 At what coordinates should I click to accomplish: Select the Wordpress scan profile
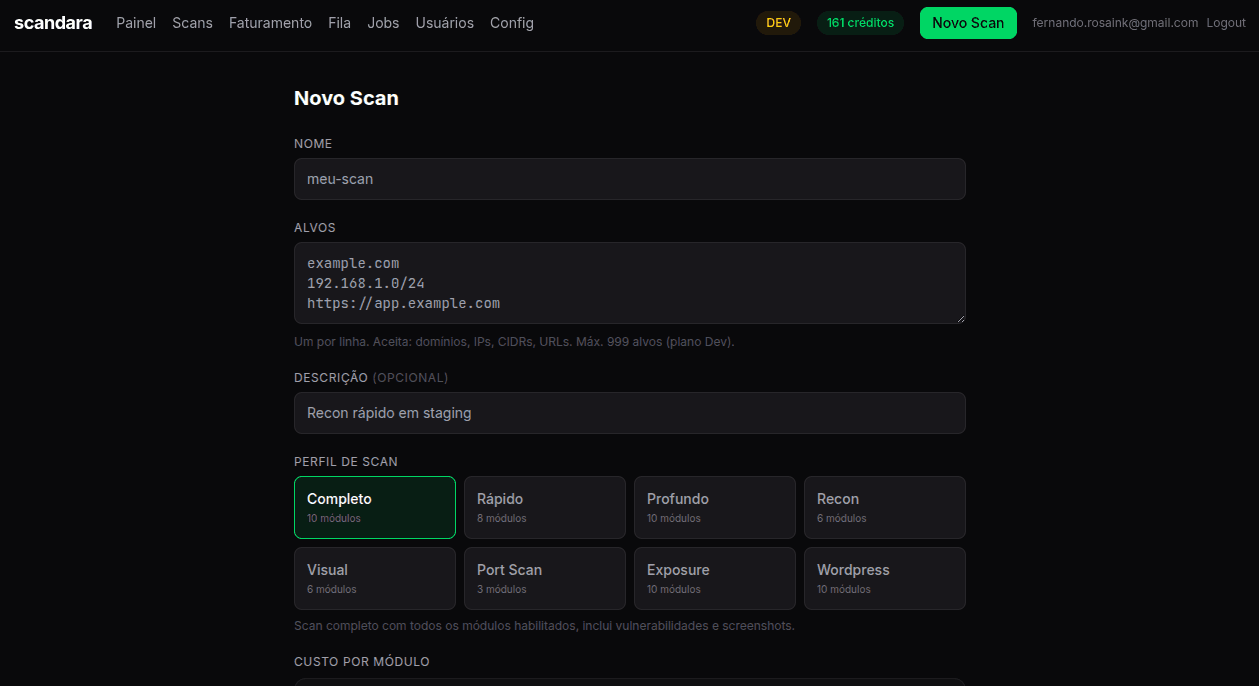pyautogui.click(x=885, y=578)
